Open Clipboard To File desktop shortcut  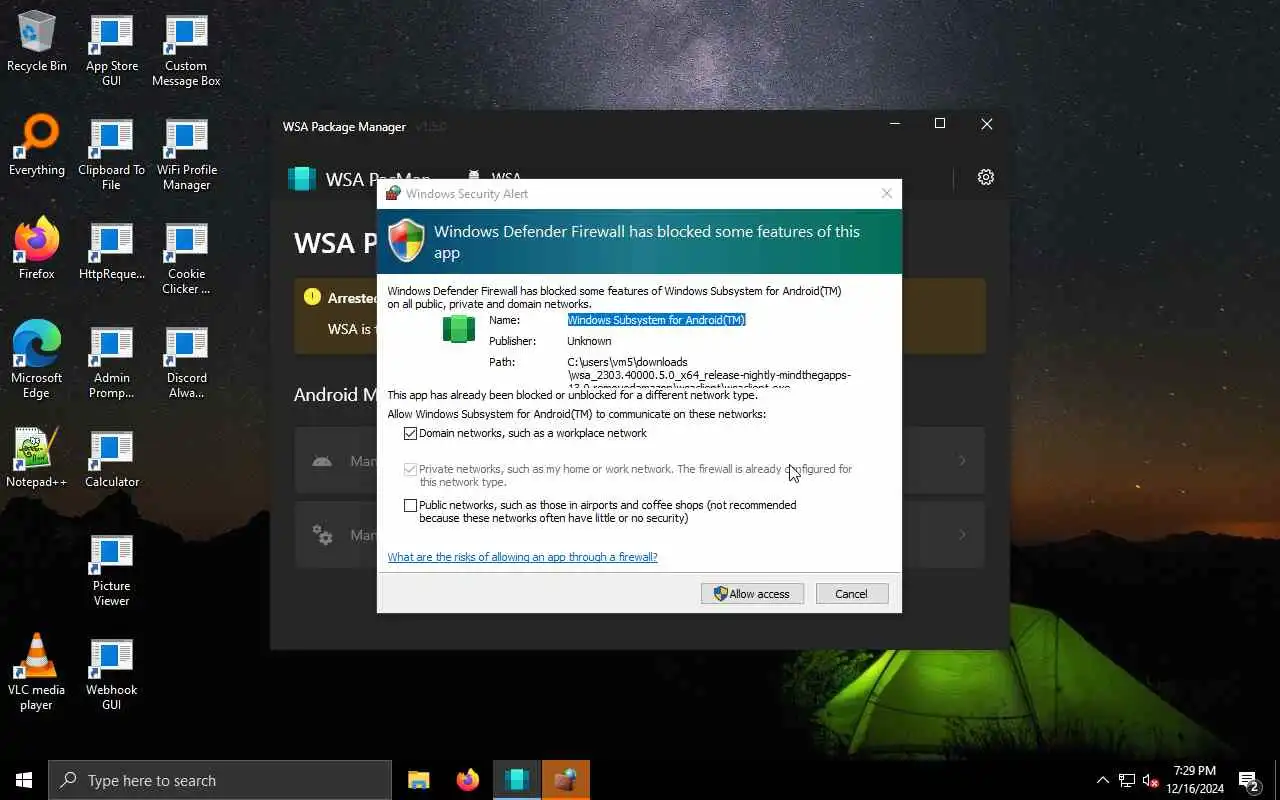111,154
